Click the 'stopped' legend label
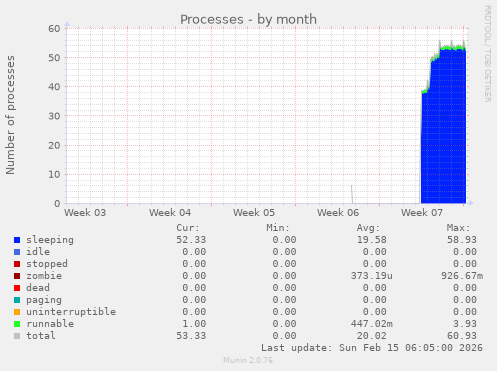 pyautogui.click(x=47, y=264)
